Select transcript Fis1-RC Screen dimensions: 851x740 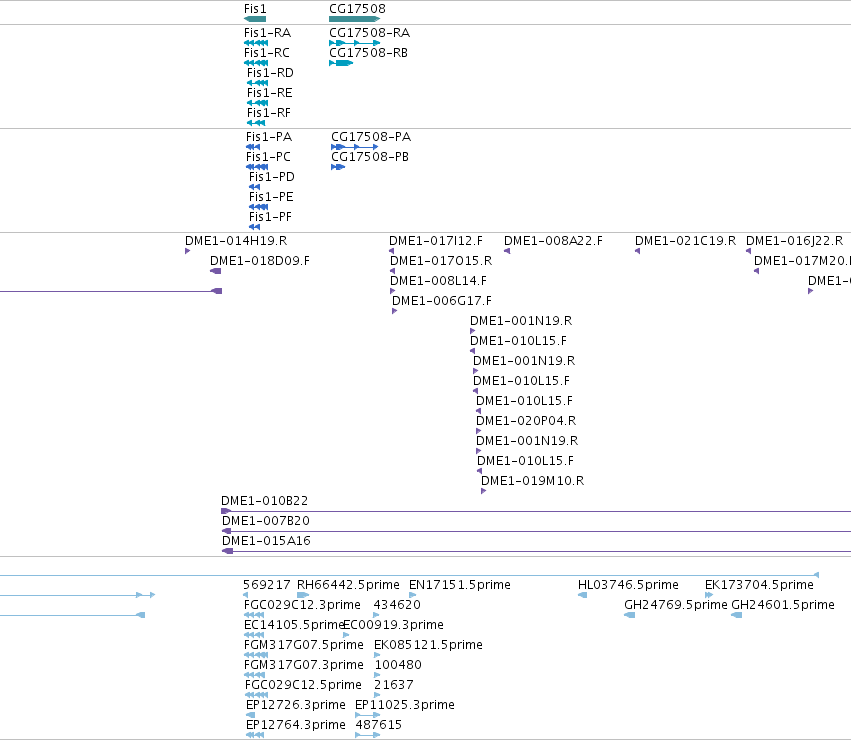coord(266,53)
